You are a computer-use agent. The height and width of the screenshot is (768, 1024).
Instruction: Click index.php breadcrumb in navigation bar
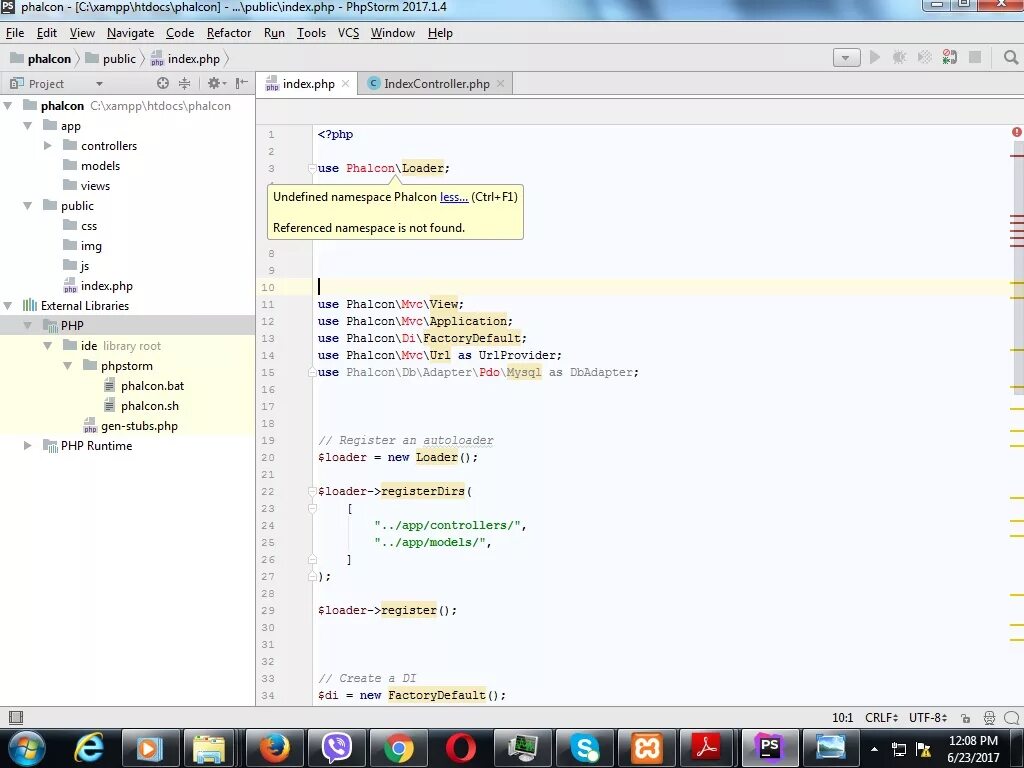[x=185, y=58]
